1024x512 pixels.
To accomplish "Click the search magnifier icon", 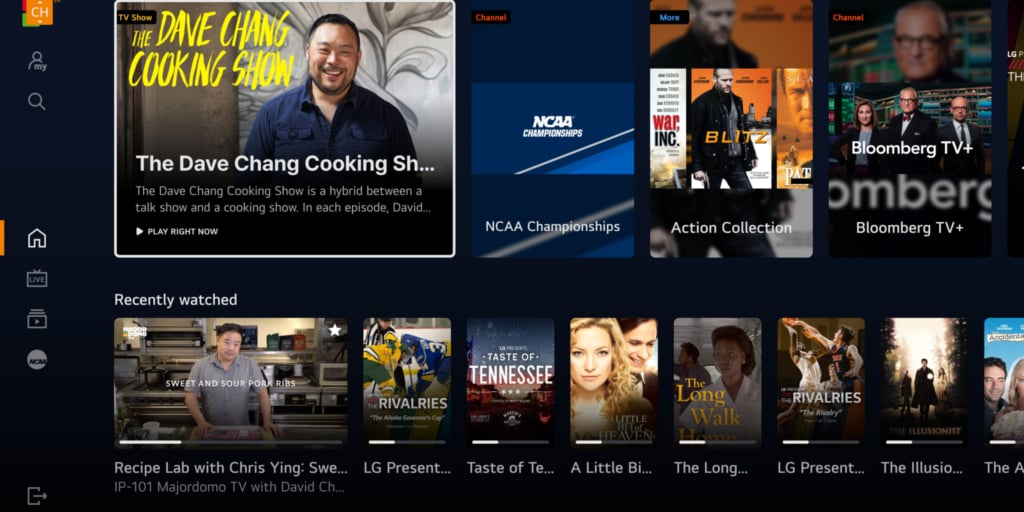I will tap(37, 101).
